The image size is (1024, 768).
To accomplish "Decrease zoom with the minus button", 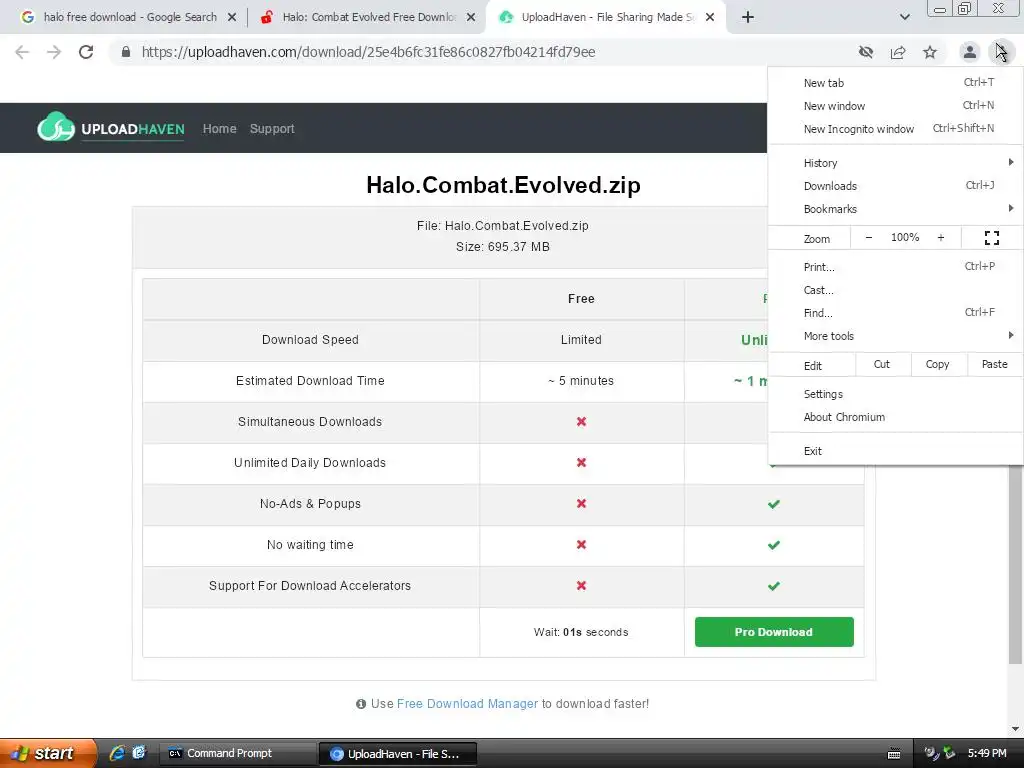I will pos(869,238).
